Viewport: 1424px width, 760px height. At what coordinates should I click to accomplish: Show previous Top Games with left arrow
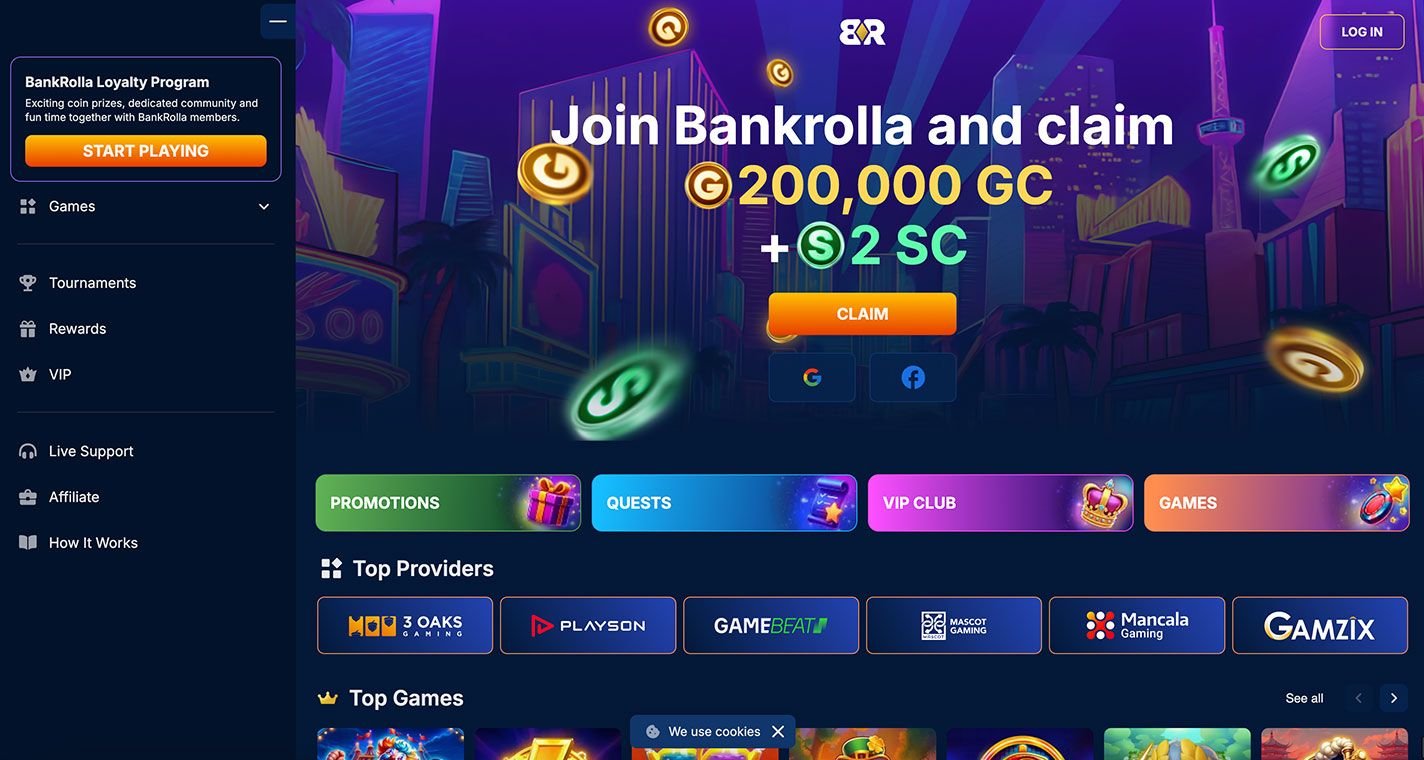[x=1358, y=698]
